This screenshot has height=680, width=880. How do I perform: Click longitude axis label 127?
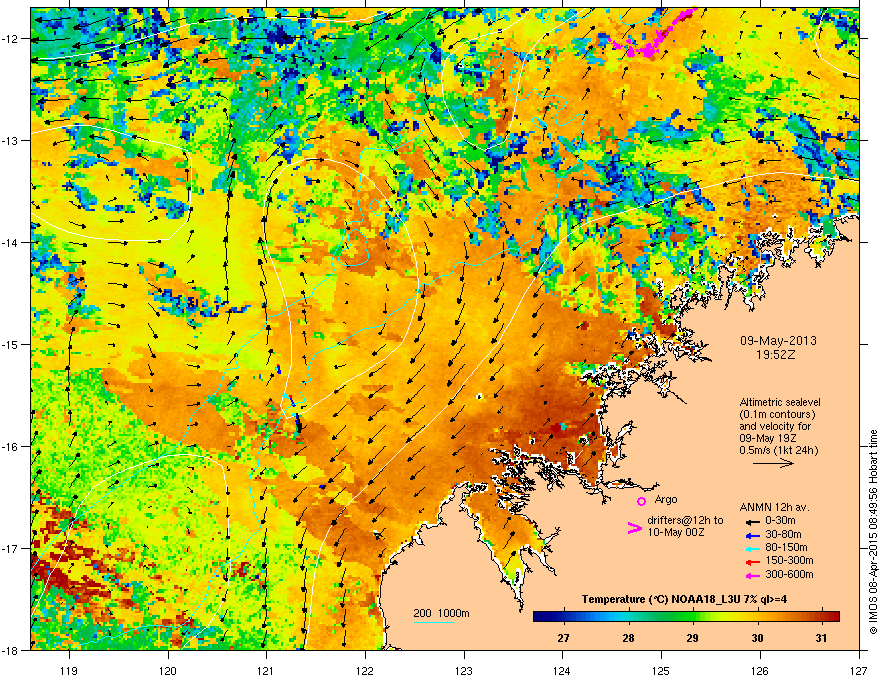click(x=859, y=670)
